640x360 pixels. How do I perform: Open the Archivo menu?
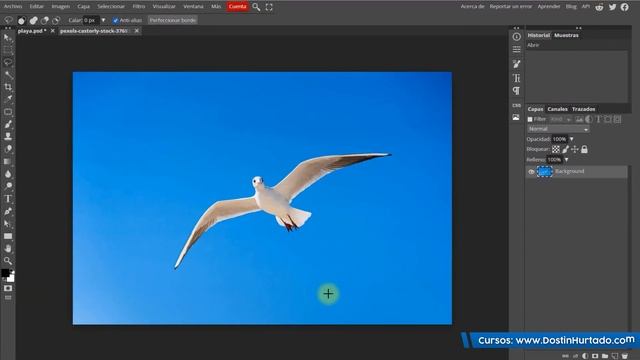click(13, 7)
